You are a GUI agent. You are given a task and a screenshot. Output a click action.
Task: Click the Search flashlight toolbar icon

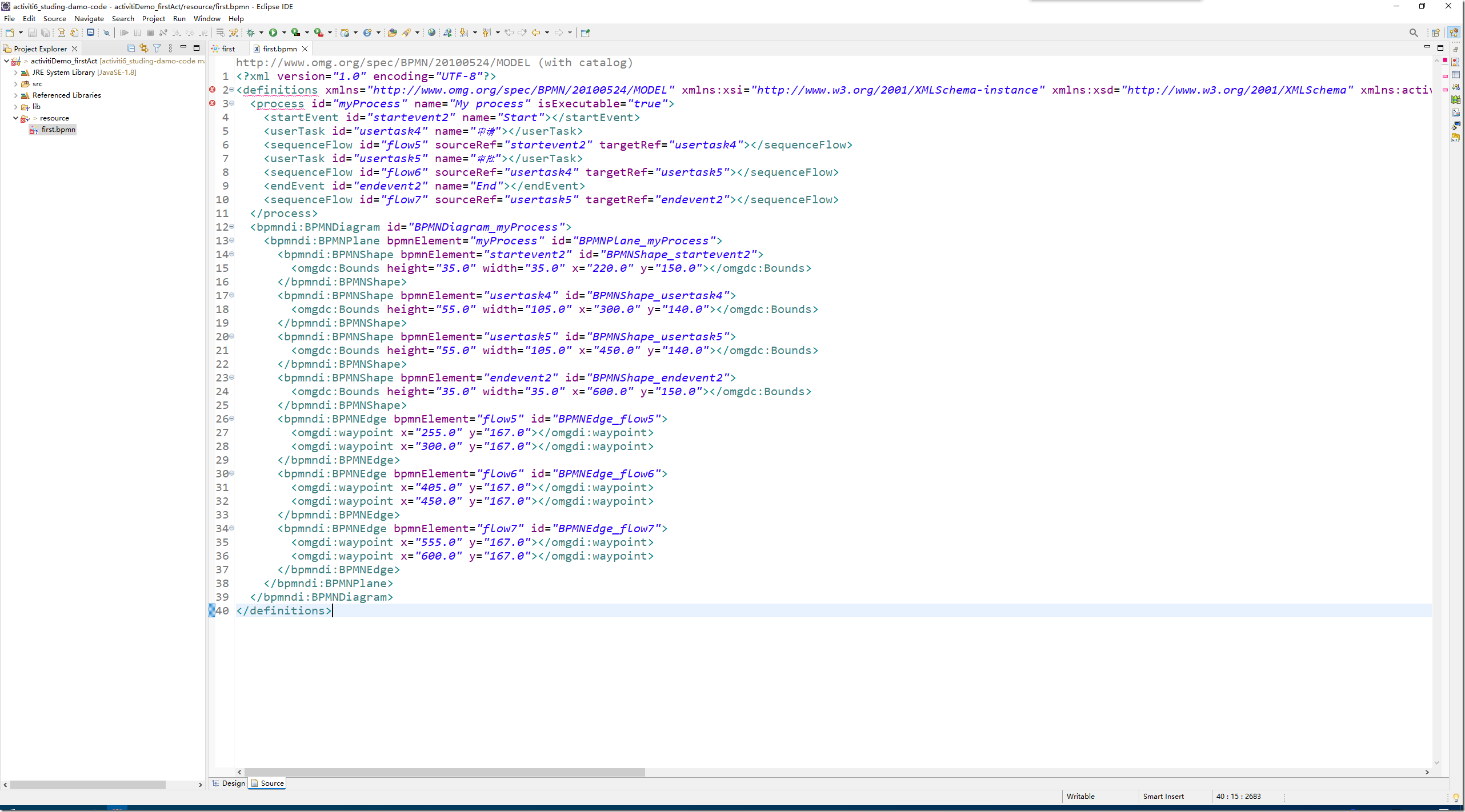pos(407,33)
